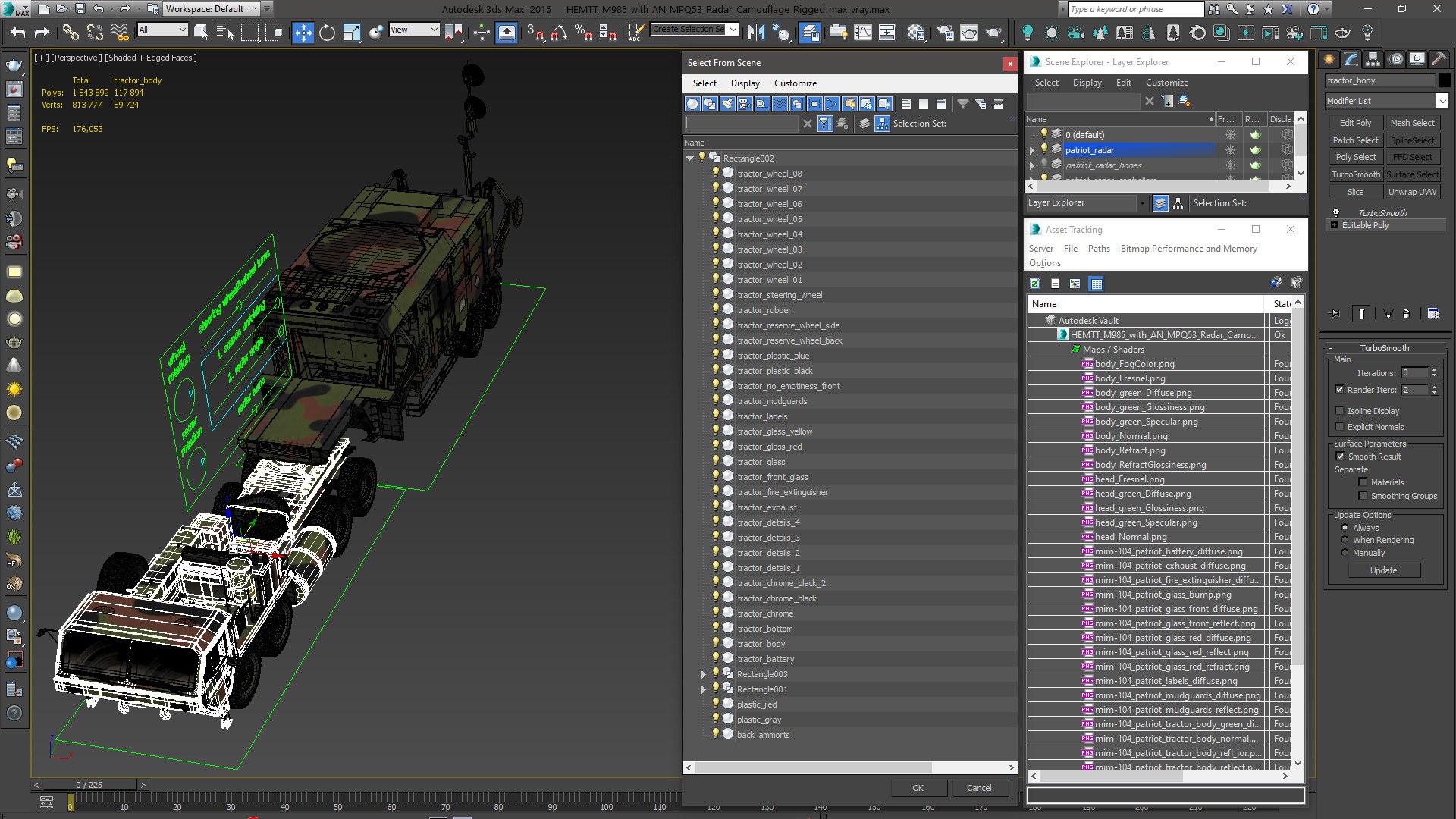Click the Edit Poly modifier button
This screenshot has width=1456, height=819.
click(1355, 123)
